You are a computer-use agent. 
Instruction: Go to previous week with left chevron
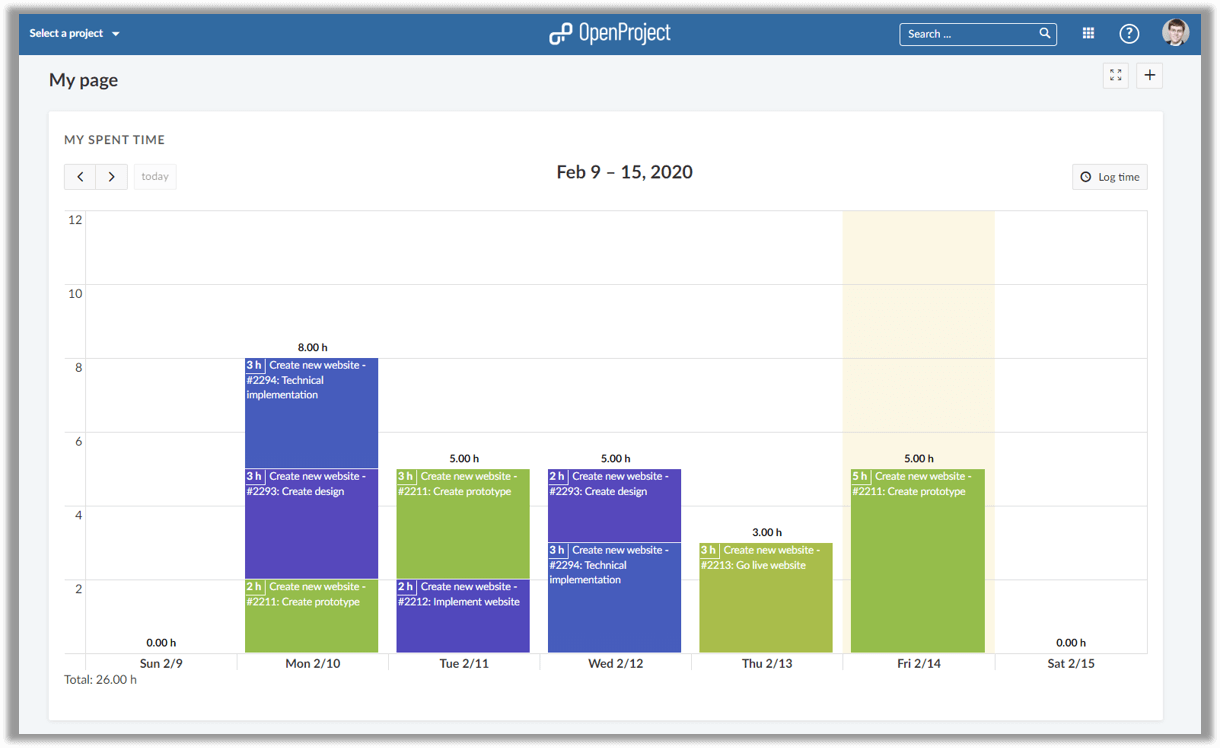(x=80, y=177)
